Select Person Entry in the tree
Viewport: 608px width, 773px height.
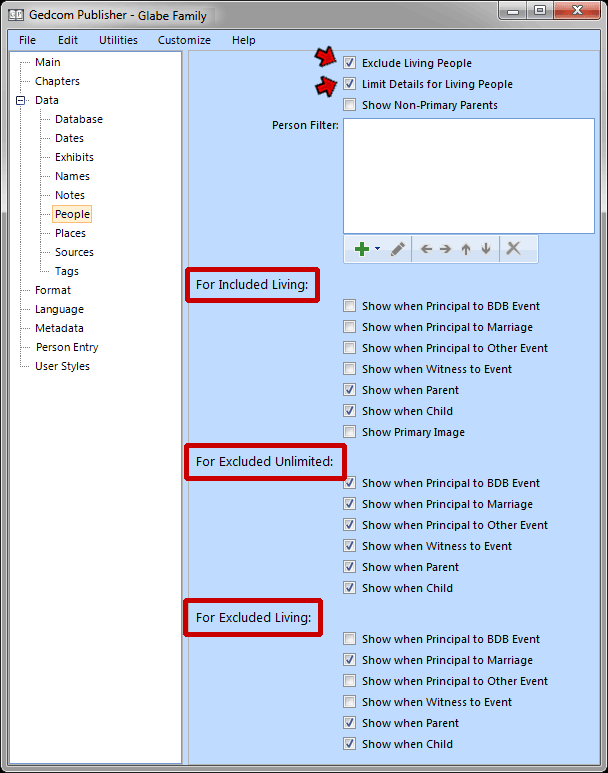(67, 348)
